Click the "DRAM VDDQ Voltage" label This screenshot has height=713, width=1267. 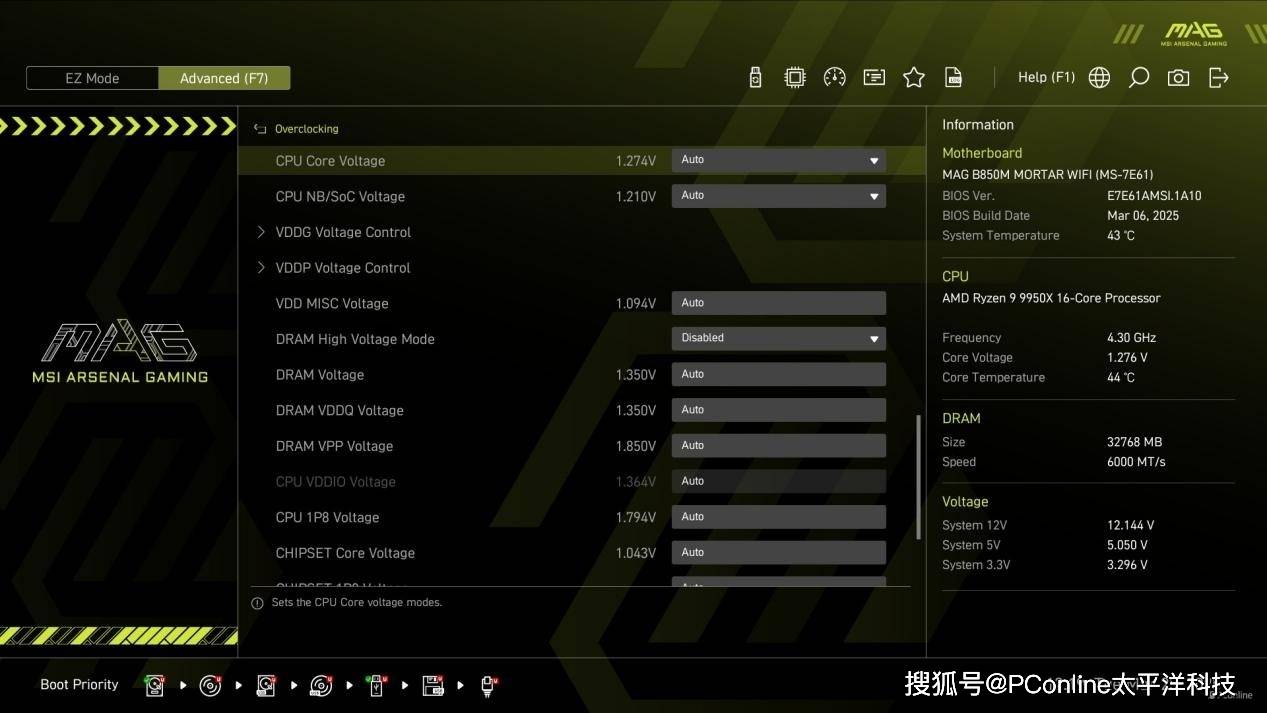tap(339, 411)
